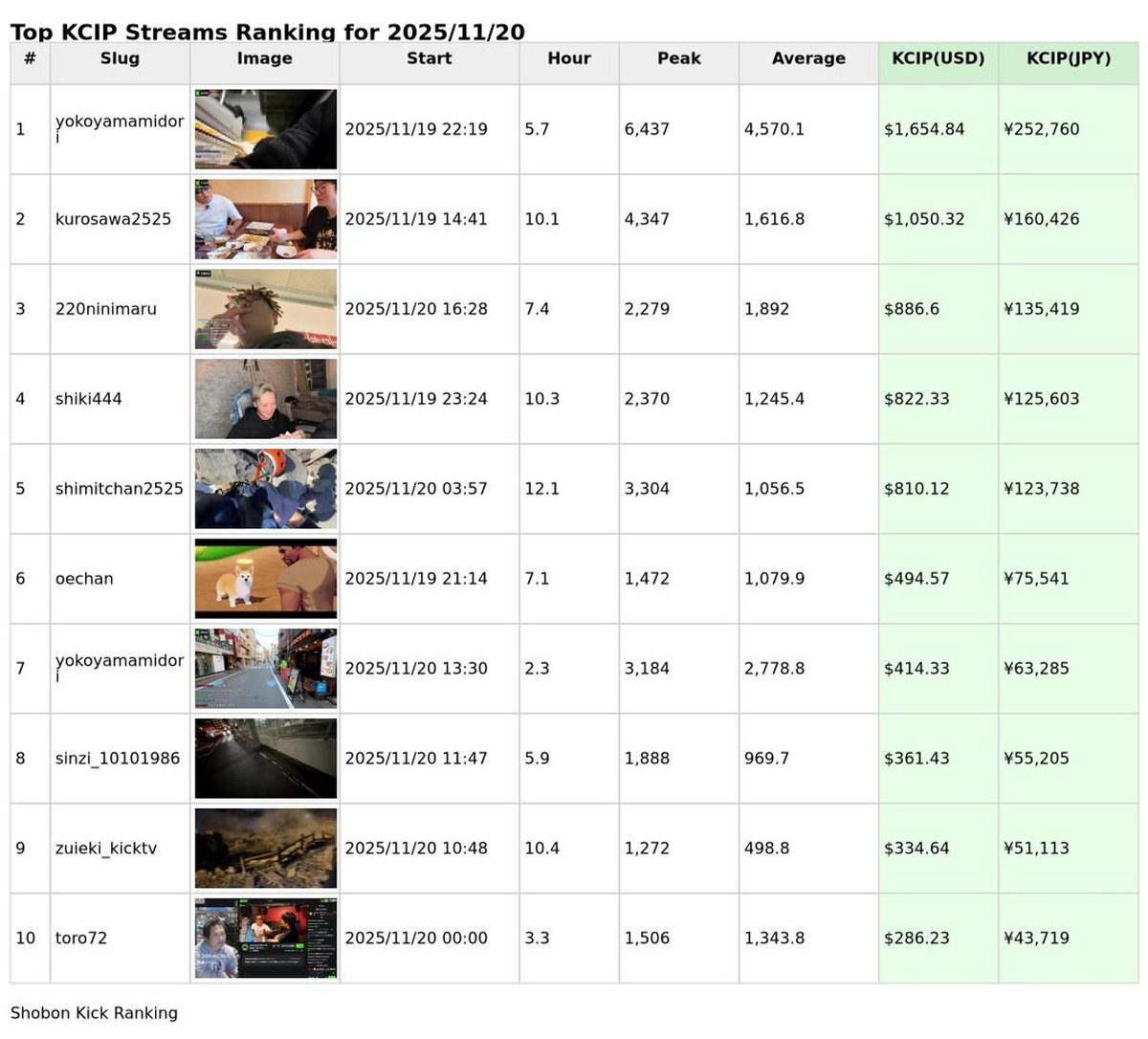1148x1039 pixels.
Task: Select the toro72 slug
Action: click(81, 939)
